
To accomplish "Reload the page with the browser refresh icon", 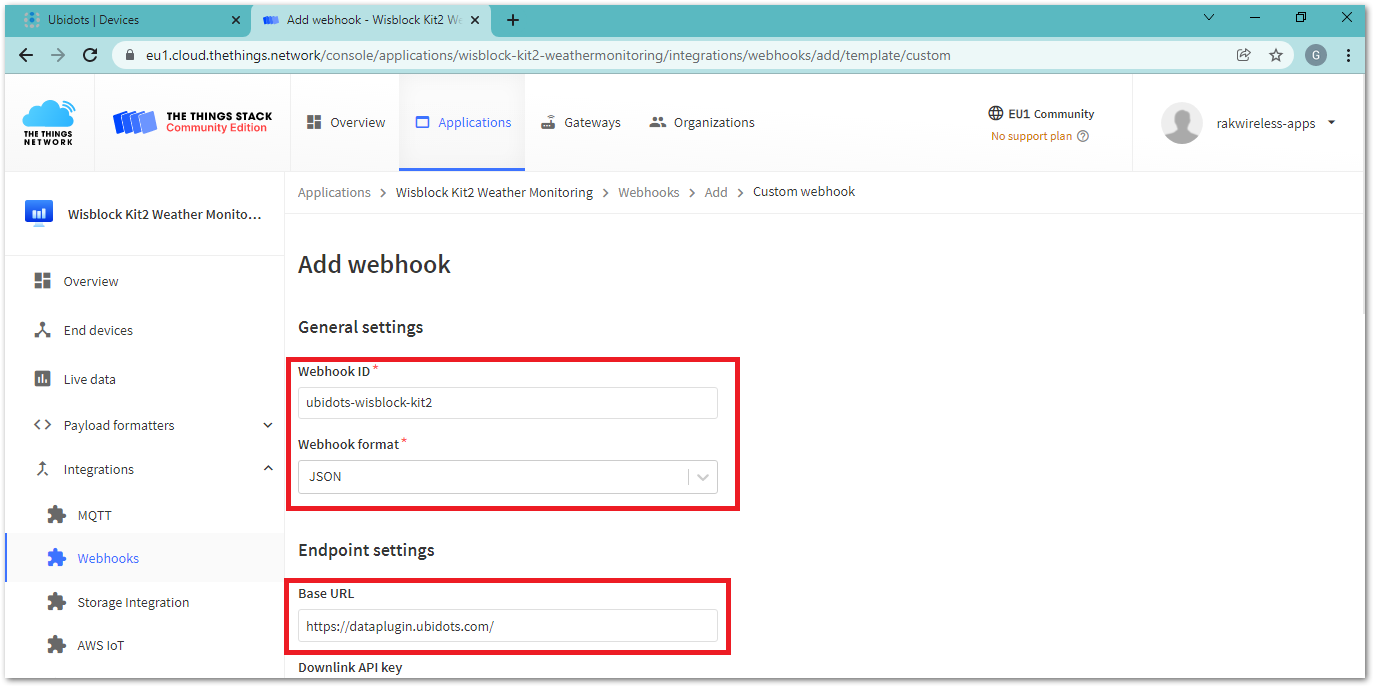I will pos(90,56).
